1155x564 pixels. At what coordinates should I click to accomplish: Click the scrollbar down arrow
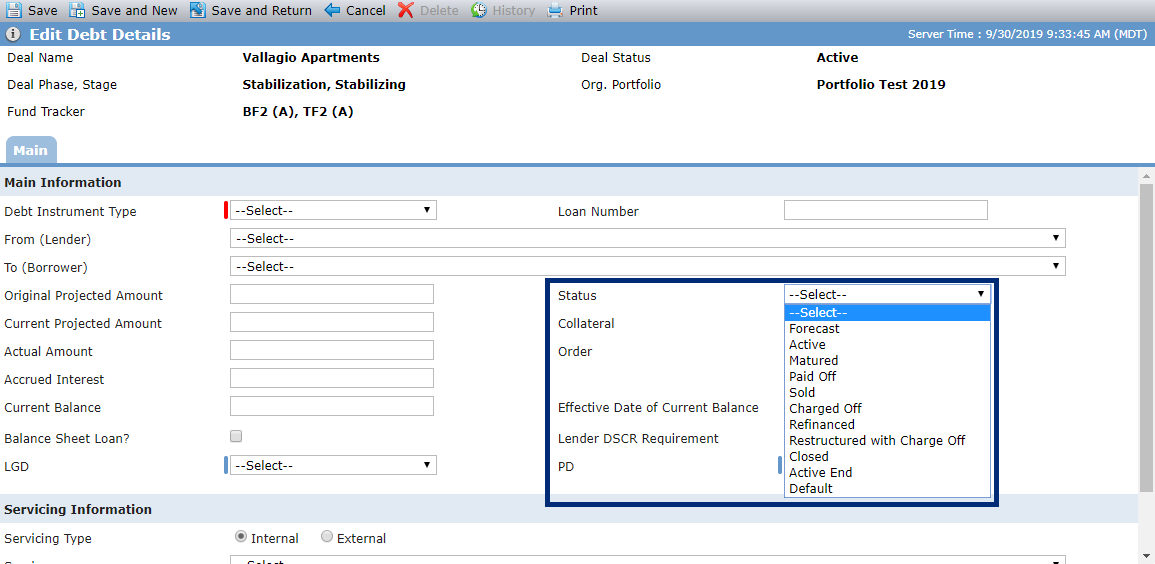[x=1146, y=557]
